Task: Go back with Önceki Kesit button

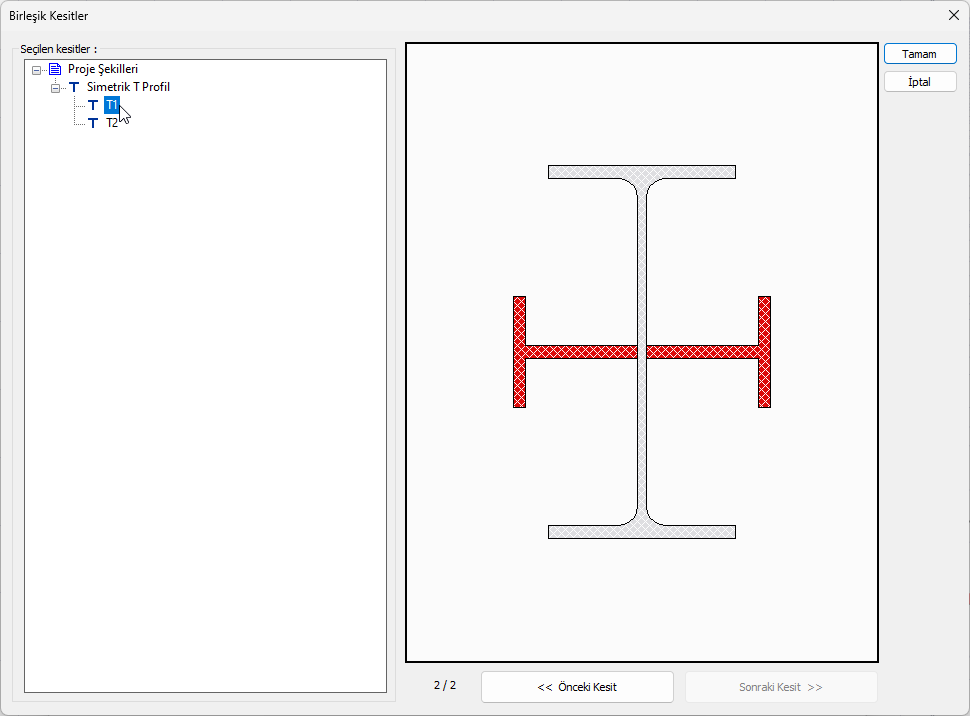Action: (577, 687)
